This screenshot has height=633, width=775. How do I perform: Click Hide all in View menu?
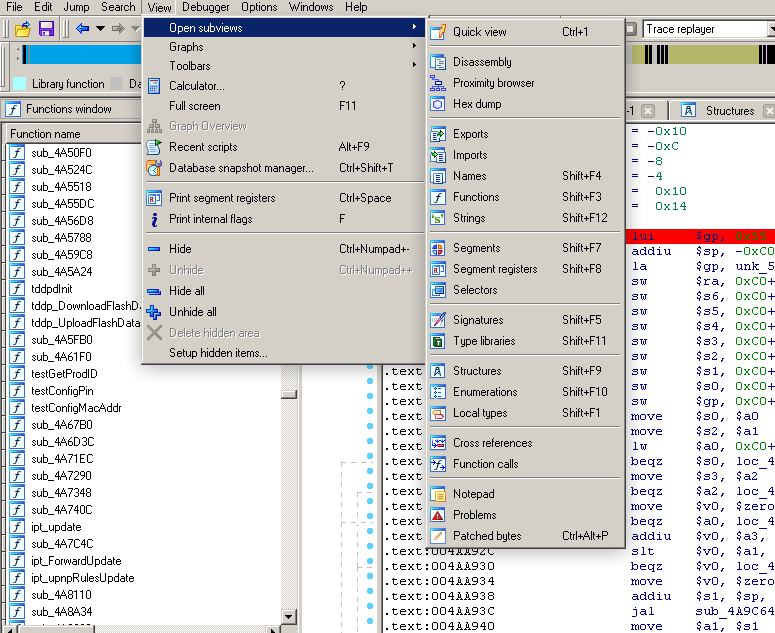click(284, 291)
